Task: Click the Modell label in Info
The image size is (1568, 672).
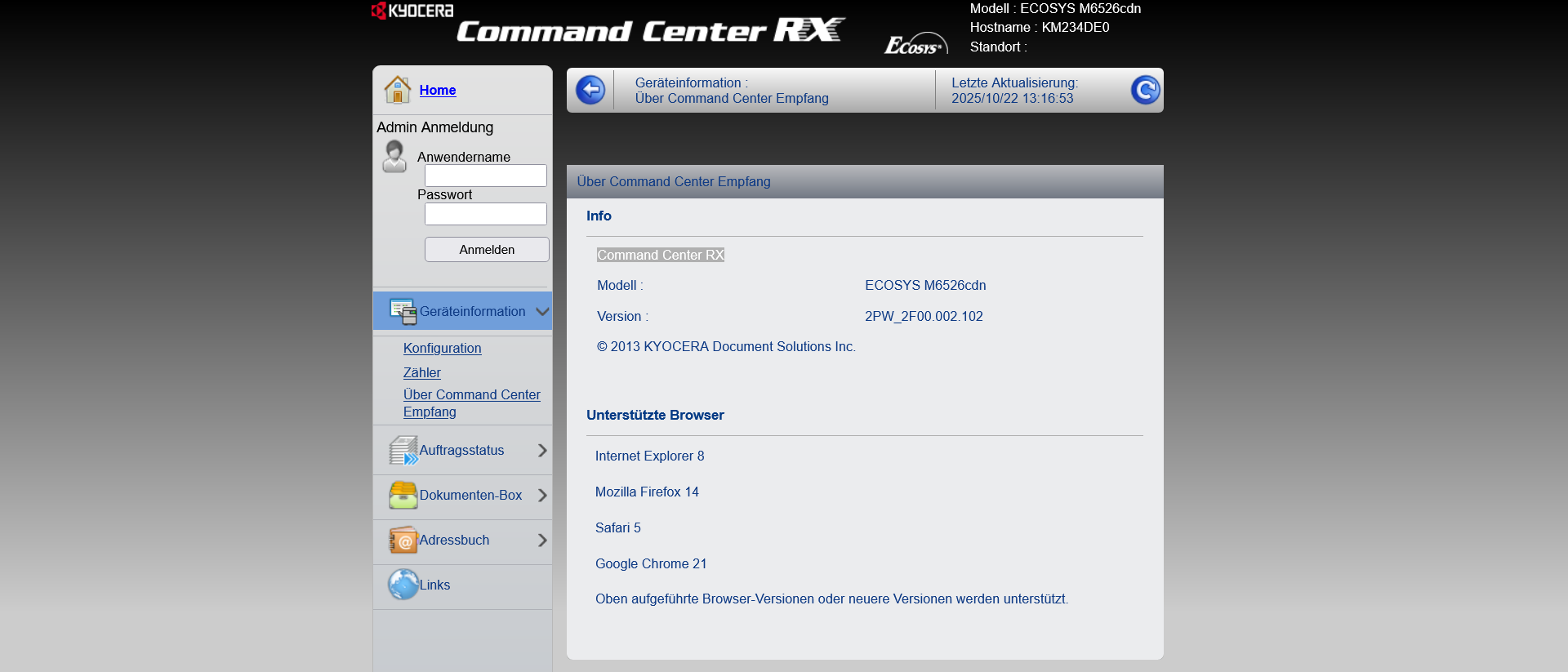Action: coord(620,285)
